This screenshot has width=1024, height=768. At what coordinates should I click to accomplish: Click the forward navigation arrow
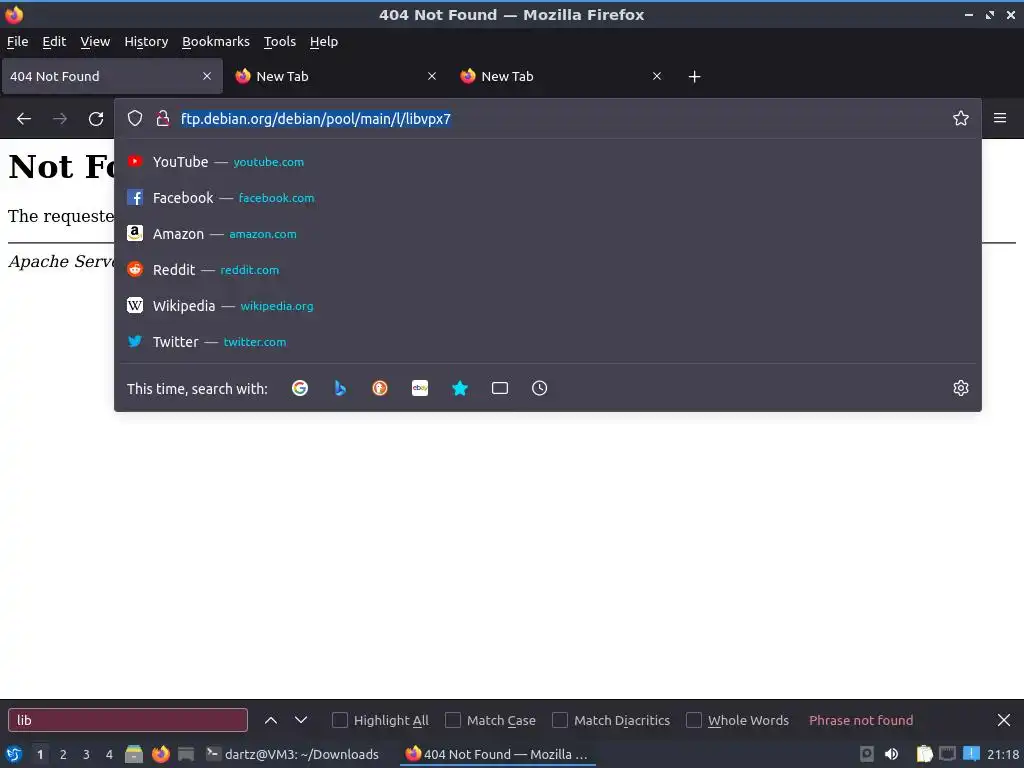point(60,118)
